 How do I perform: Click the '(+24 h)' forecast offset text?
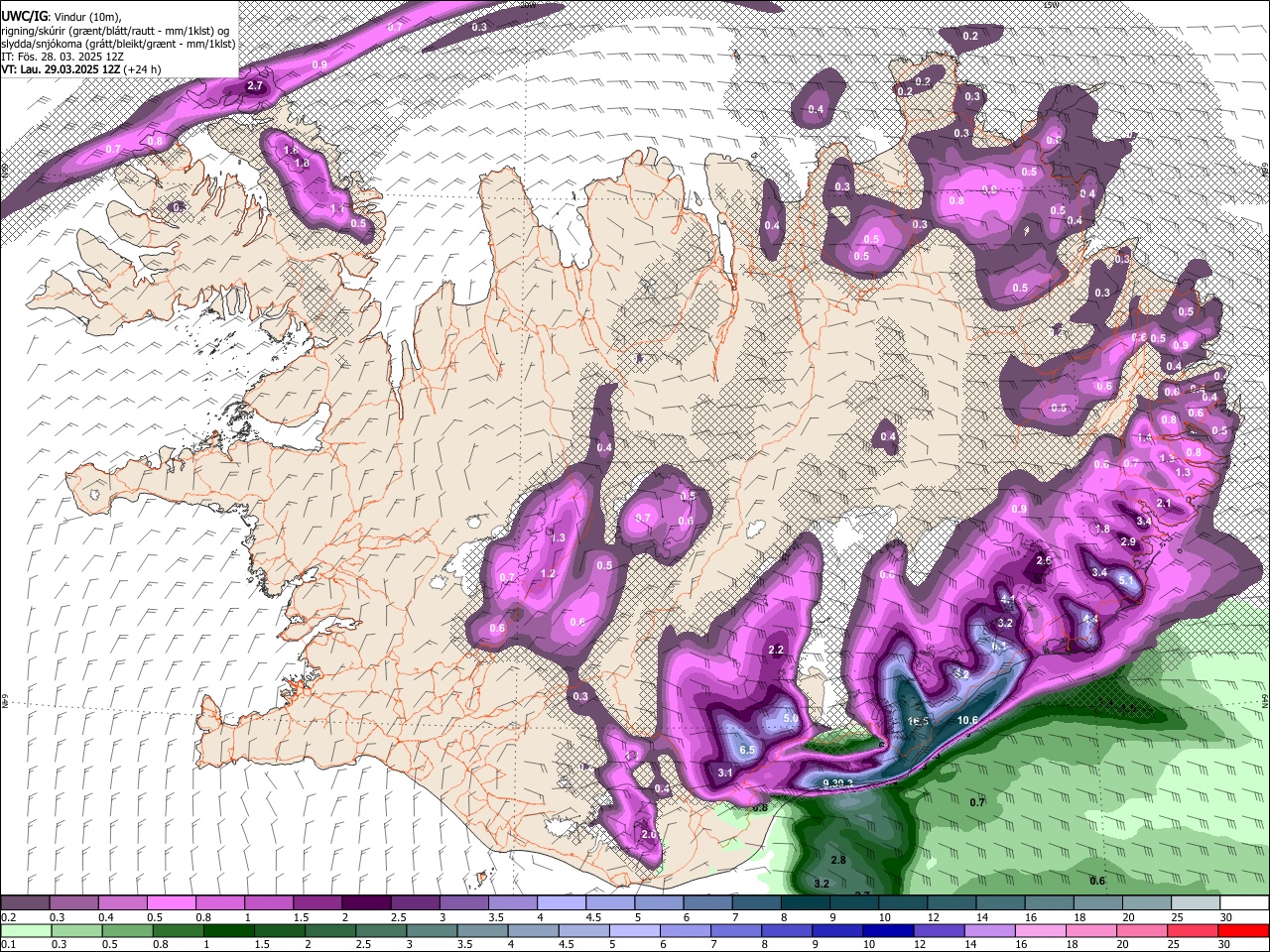coord(142,69)
